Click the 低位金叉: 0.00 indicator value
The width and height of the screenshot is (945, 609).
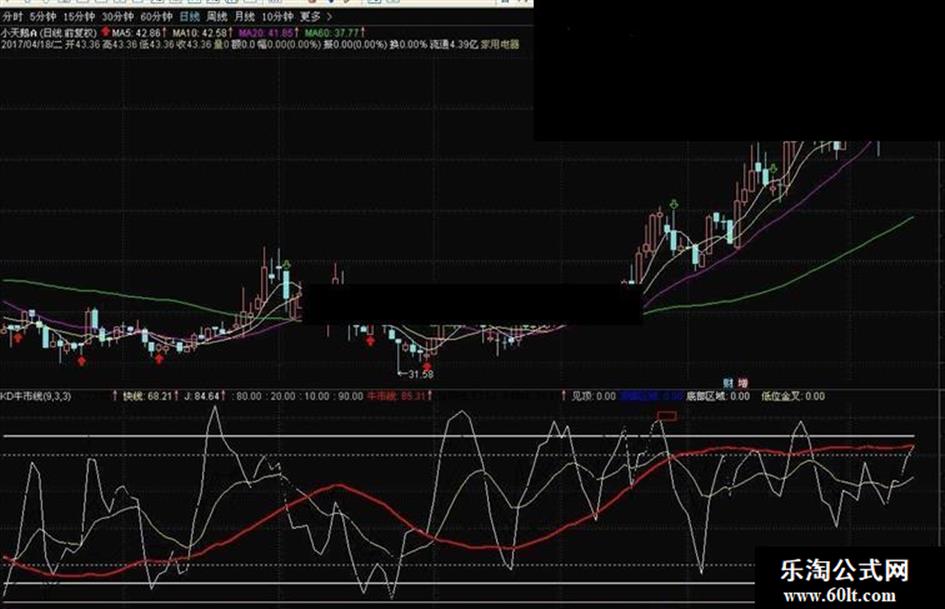tap(793, 396)
